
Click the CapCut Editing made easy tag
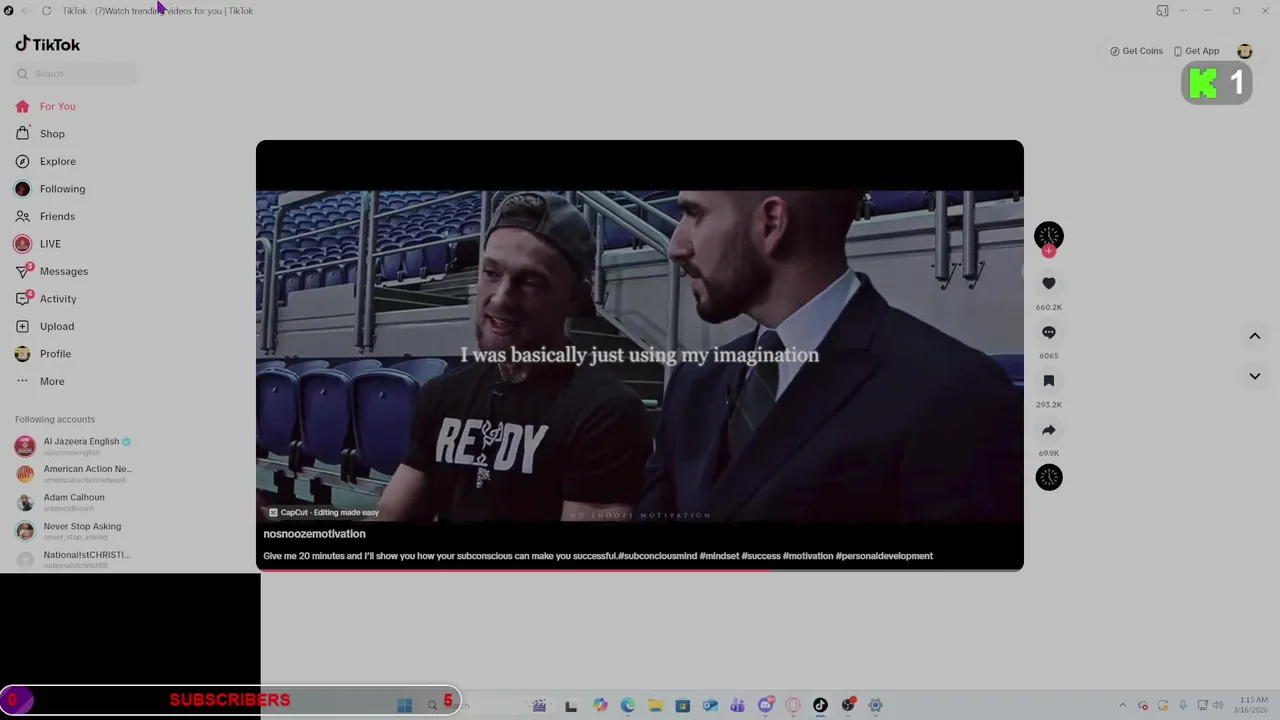click(x=323, y=512)
